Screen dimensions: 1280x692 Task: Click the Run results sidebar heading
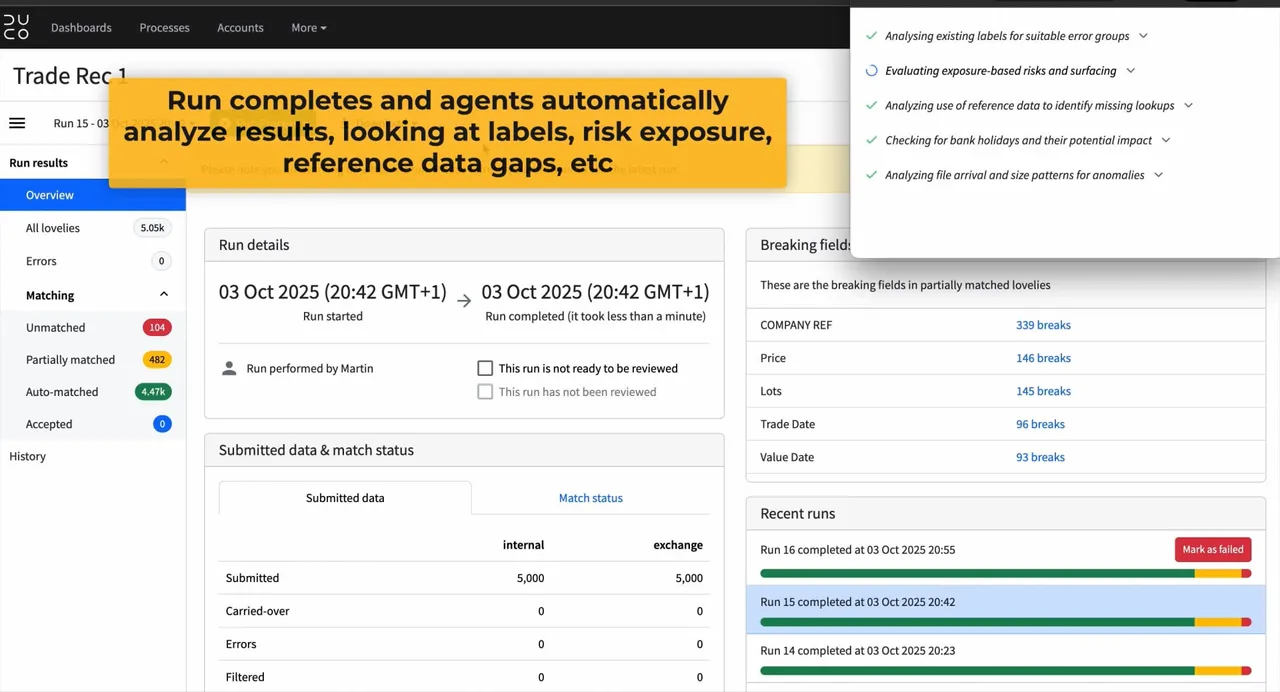[39, 163]
